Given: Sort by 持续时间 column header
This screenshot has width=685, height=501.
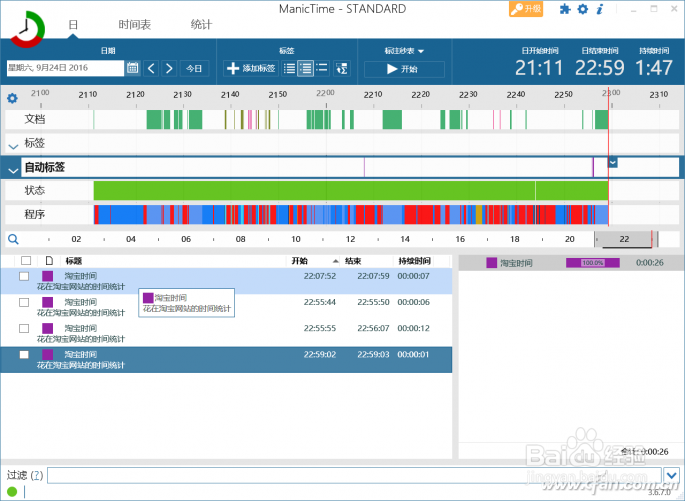Looking at the screenshot, I should click(x=414, y=261).
